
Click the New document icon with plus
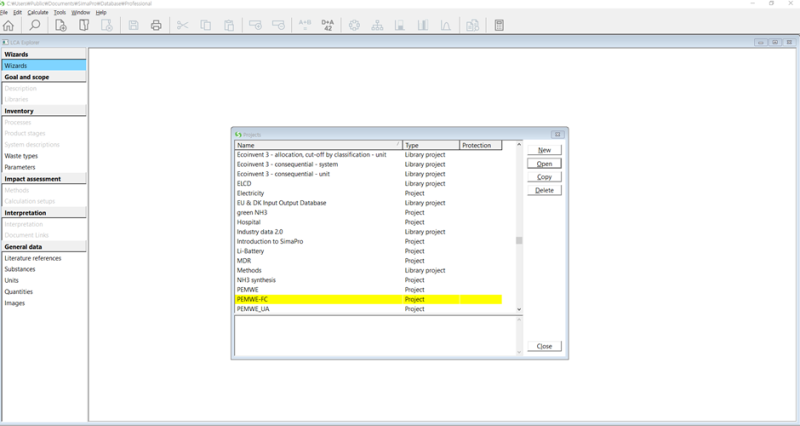point(61,25)
